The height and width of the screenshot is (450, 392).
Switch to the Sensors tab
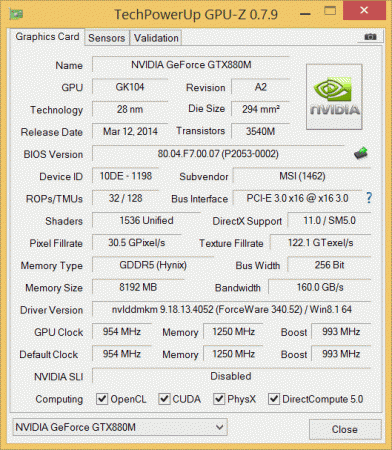point(107,38)
